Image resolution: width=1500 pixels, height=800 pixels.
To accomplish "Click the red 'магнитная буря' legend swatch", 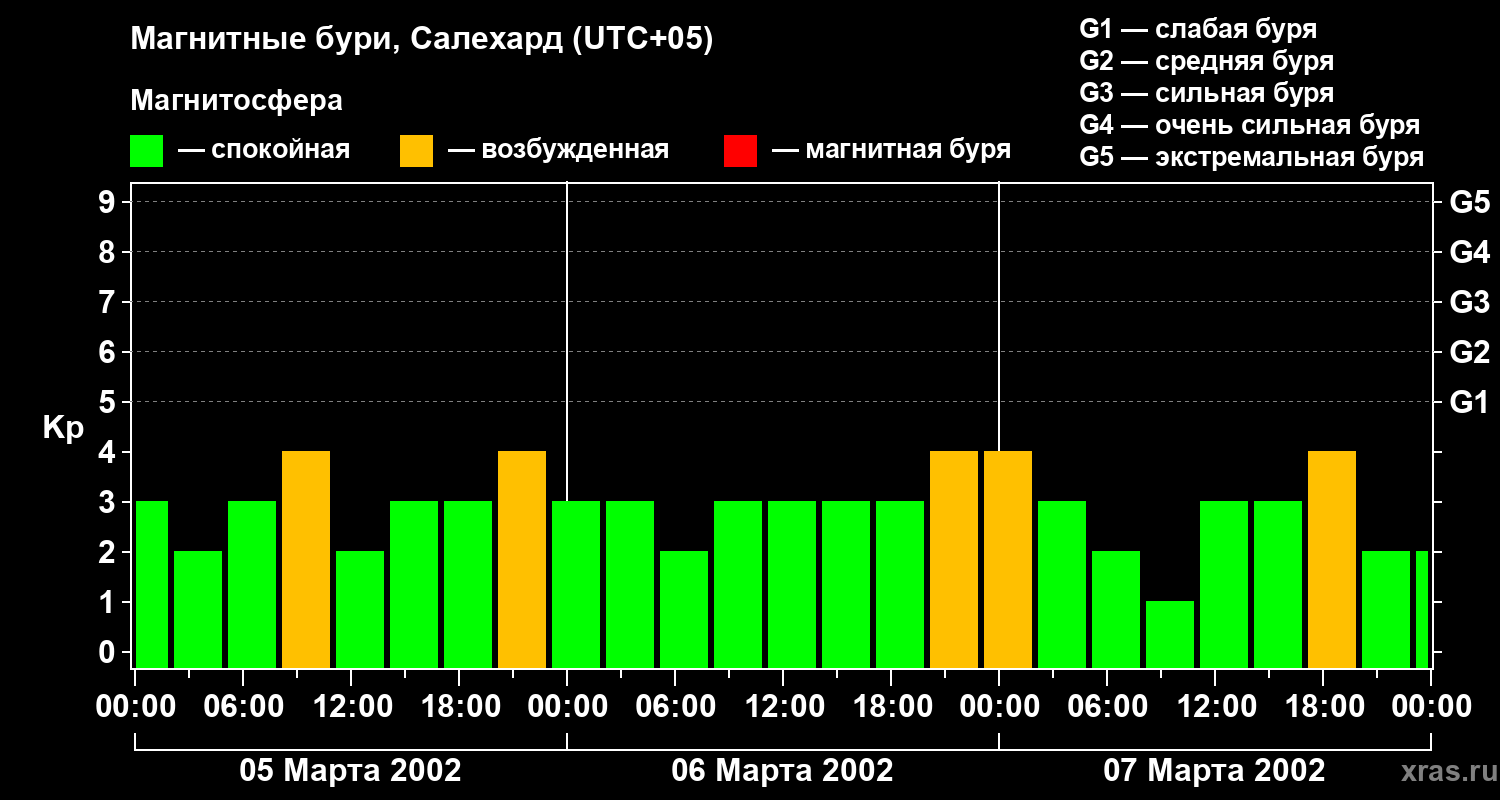I will (740, 151).
